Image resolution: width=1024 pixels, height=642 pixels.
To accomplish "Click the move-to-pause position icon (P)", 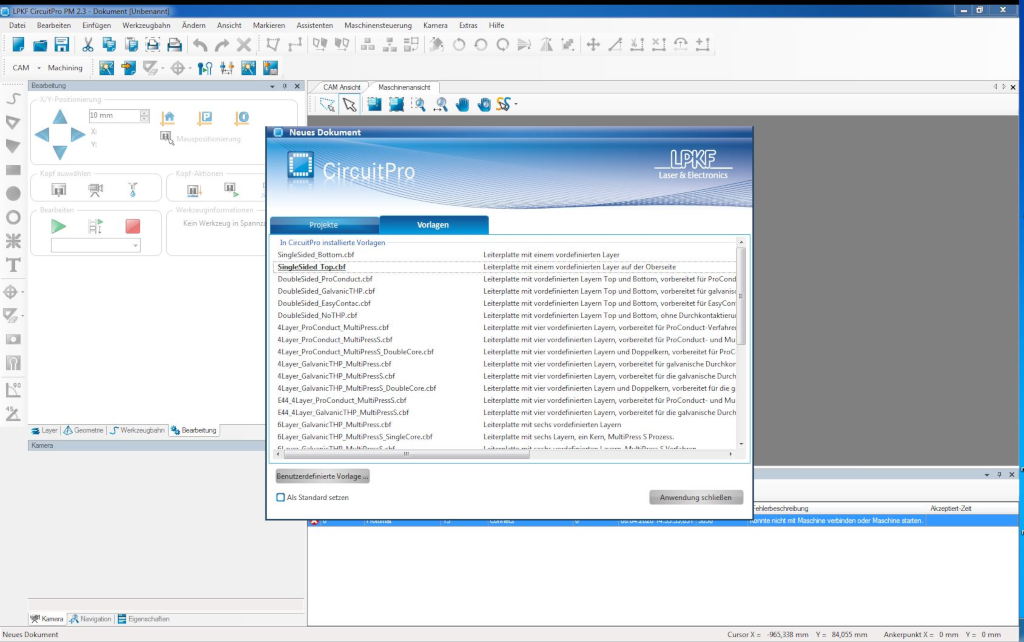I will click(205, 118).
